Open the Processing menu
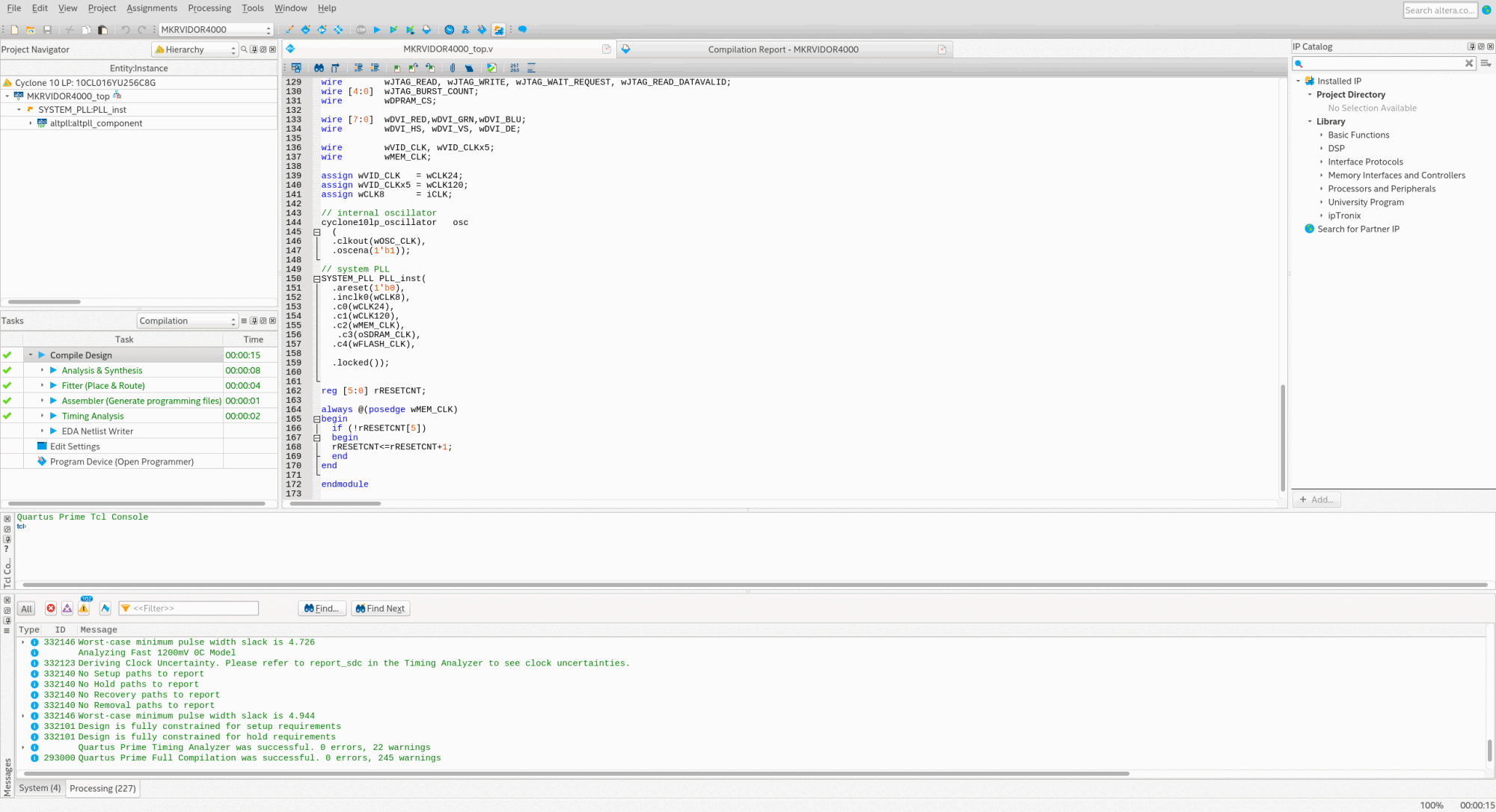The image size is (1496, 812). (x=209, y=8)
